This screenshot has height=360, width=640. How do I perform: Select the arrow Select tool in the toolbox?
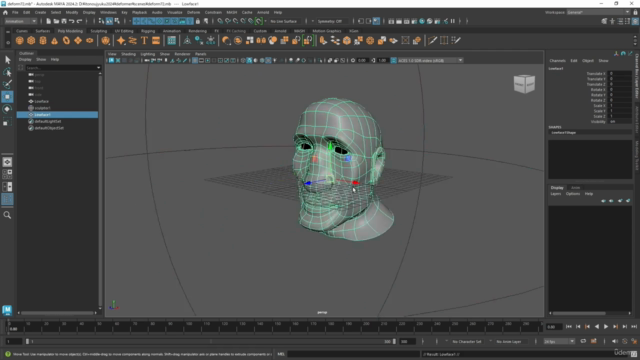pyautogui.click(x=7, y=60)
